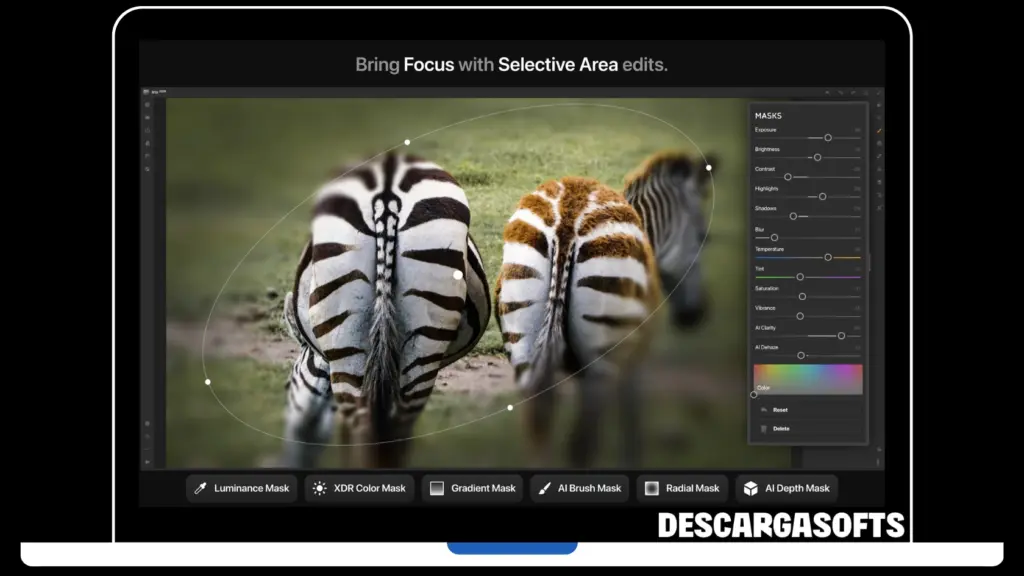
Task: Pick a color from the Color gradient swatch
Action: click(809, 377)
